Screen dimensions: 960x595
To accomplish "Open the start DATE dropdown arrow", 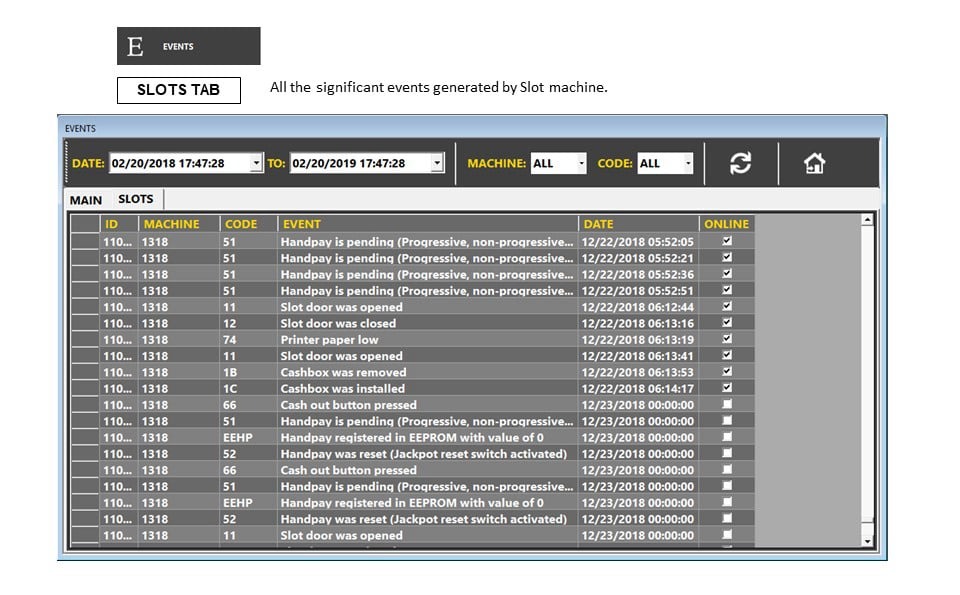I will coord(256,163).
